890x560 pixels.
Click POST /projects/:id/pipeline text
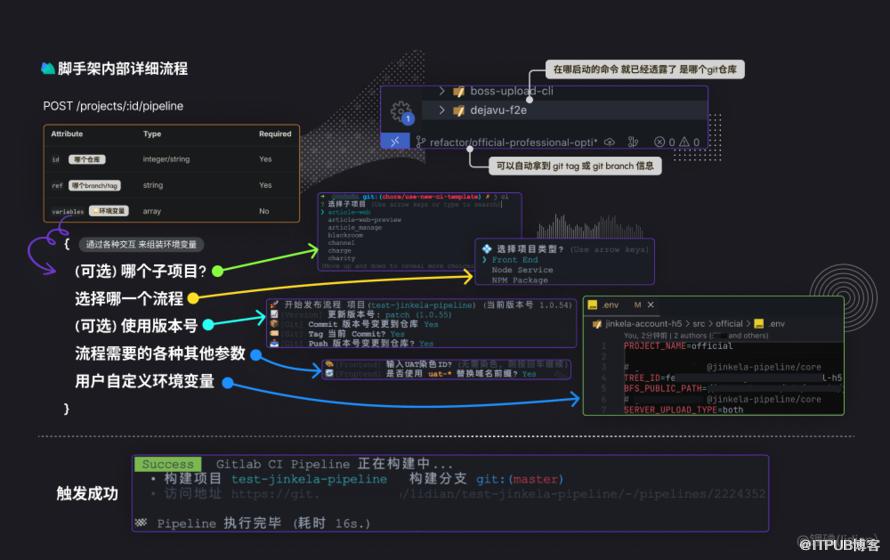coord(113,106)
